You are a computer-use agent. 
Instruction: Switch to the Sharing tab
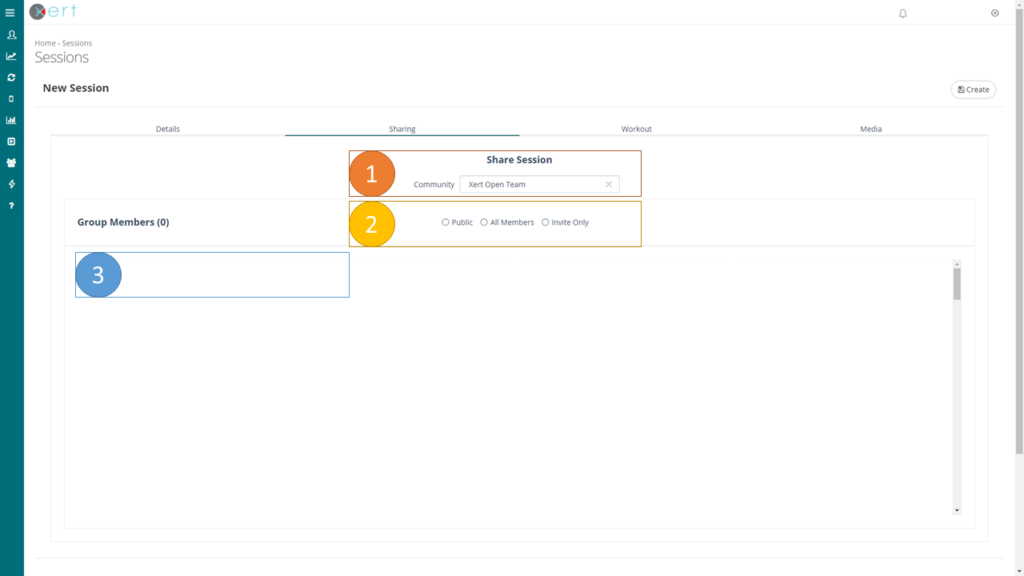click(x=402, y=129)
